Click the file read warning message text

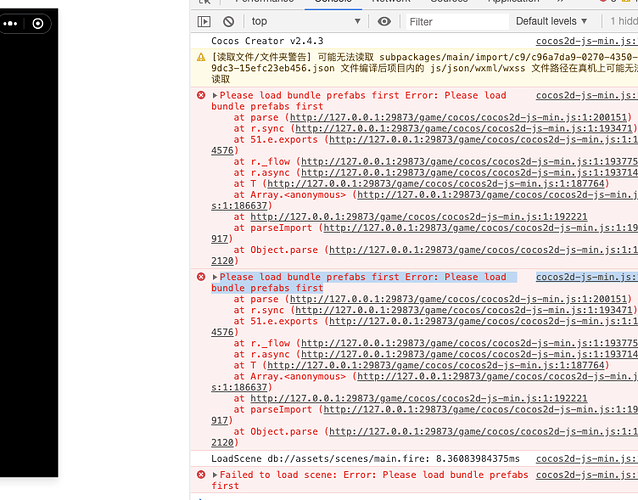click(x=424, y=68)
